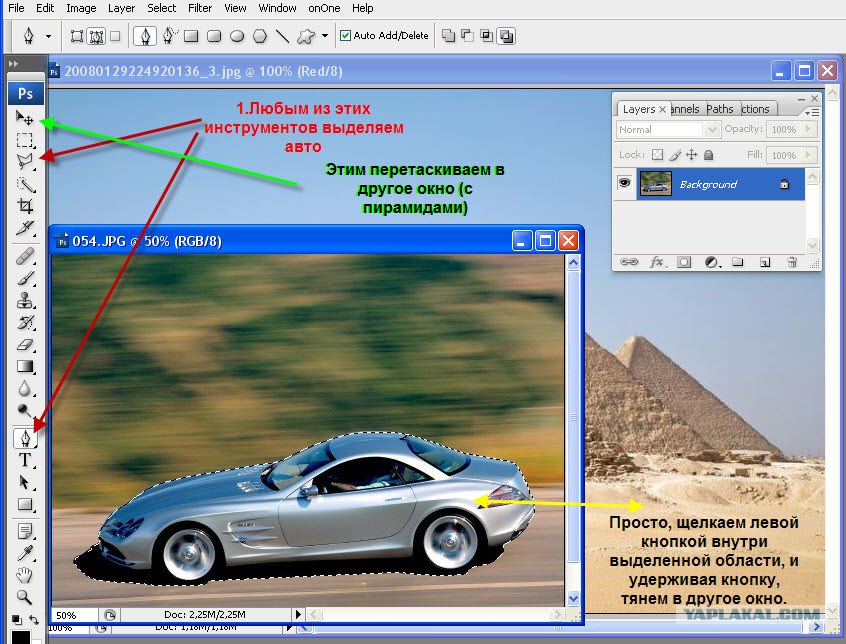Expand the Opacity slider arrow
This screenshot has height=644, width=846.
[808, 129]
